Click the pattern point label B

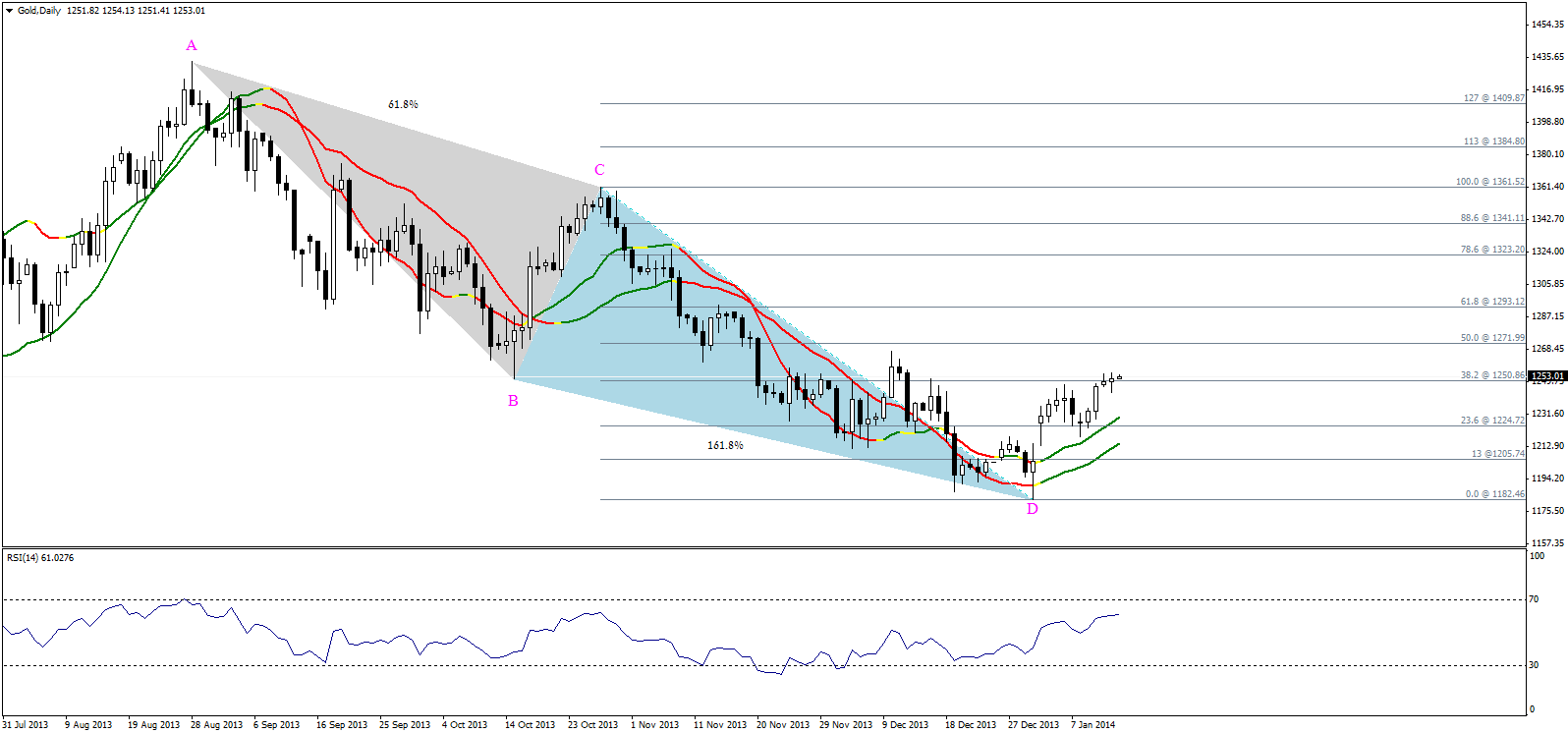[513, 401]
